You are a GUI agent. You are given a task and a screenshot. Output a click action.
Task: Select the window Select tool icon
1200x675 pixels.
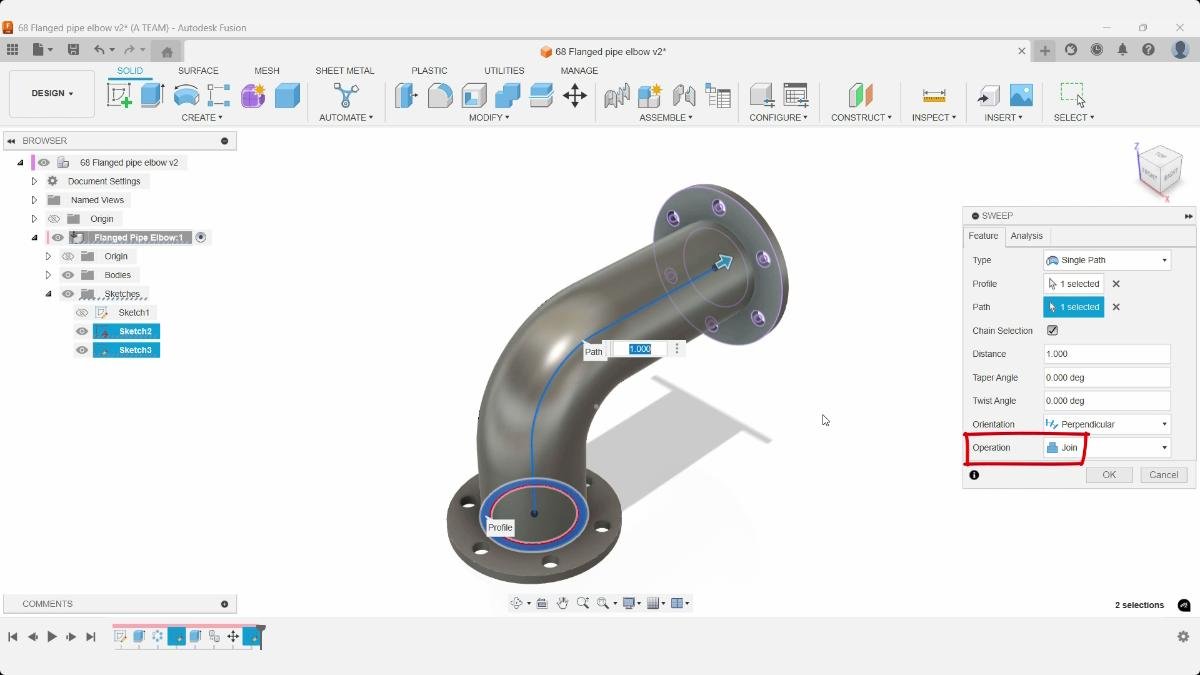[1073, 95]
